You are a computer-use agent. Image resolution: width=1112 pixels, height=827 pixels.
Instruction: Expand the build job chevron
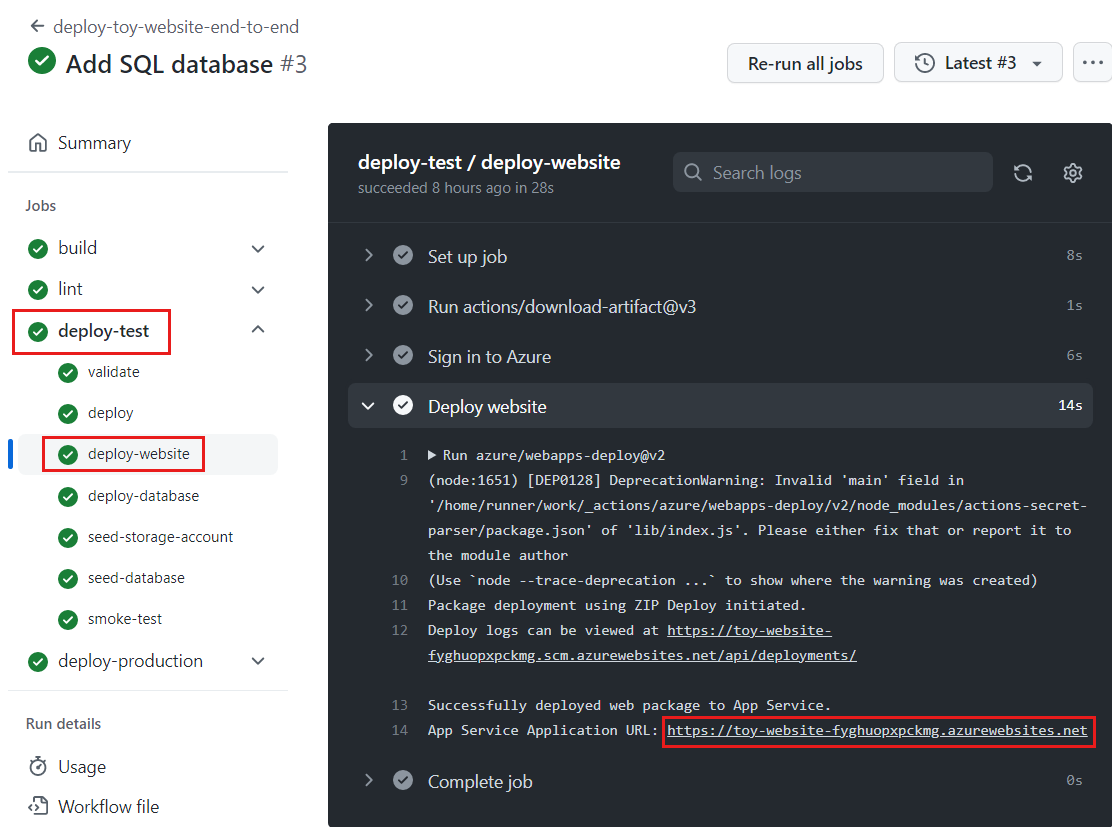[258, 249]
